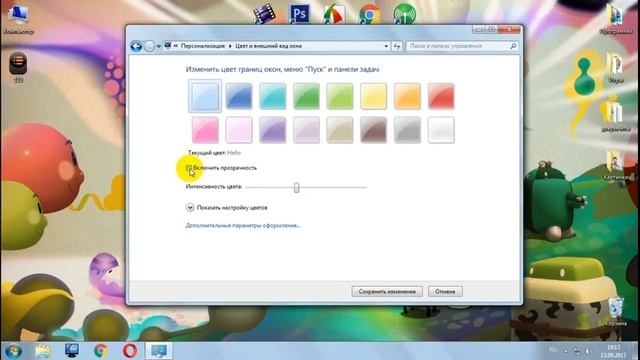Click the taskbar clock and date
This screenshot has height=360, width=640.
[613, 351]
